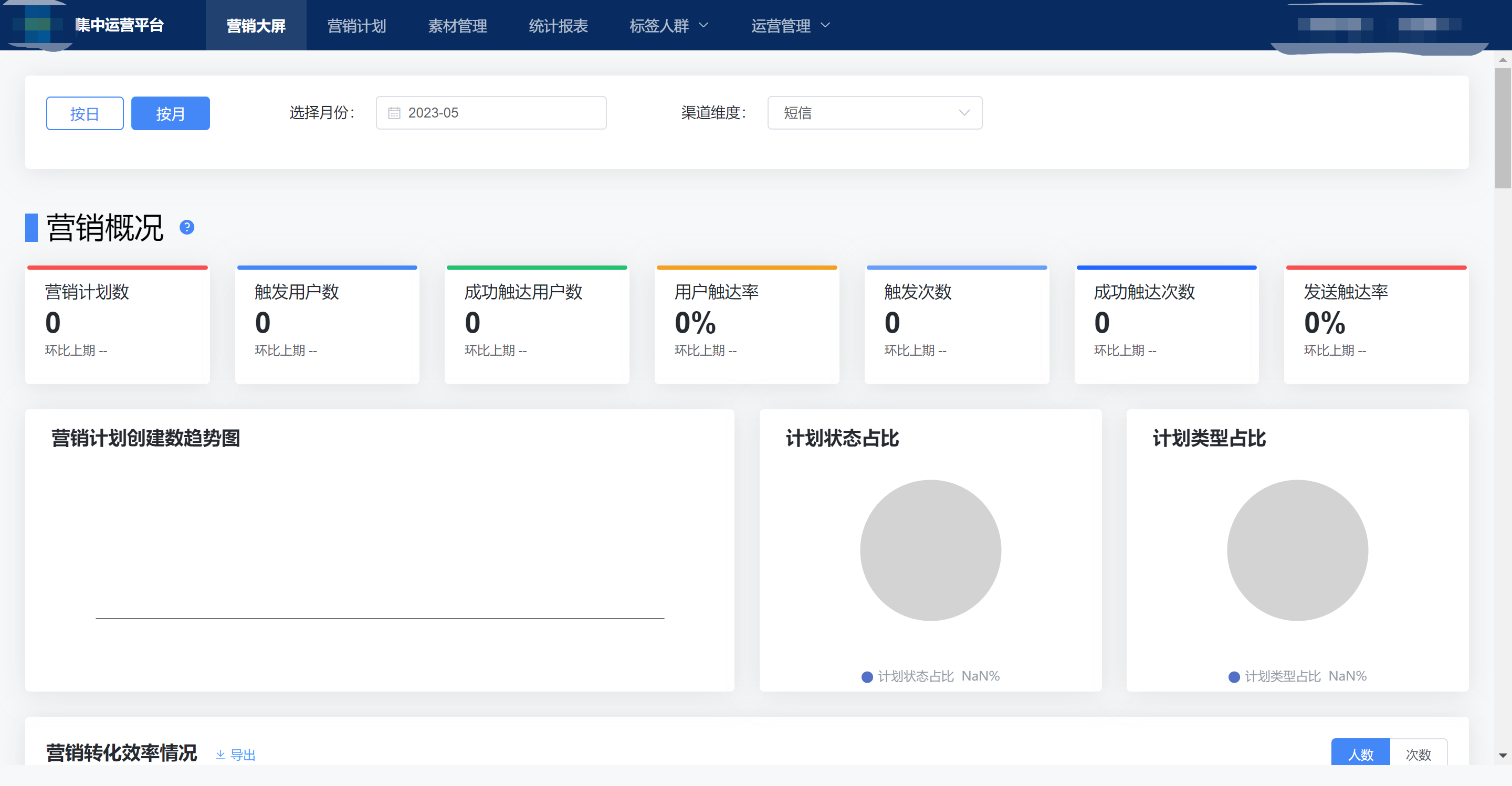The width and height of the screenshot is (1512, 786).
Task: Click the 触发用户数 card
Action: [x=327, y=325]
